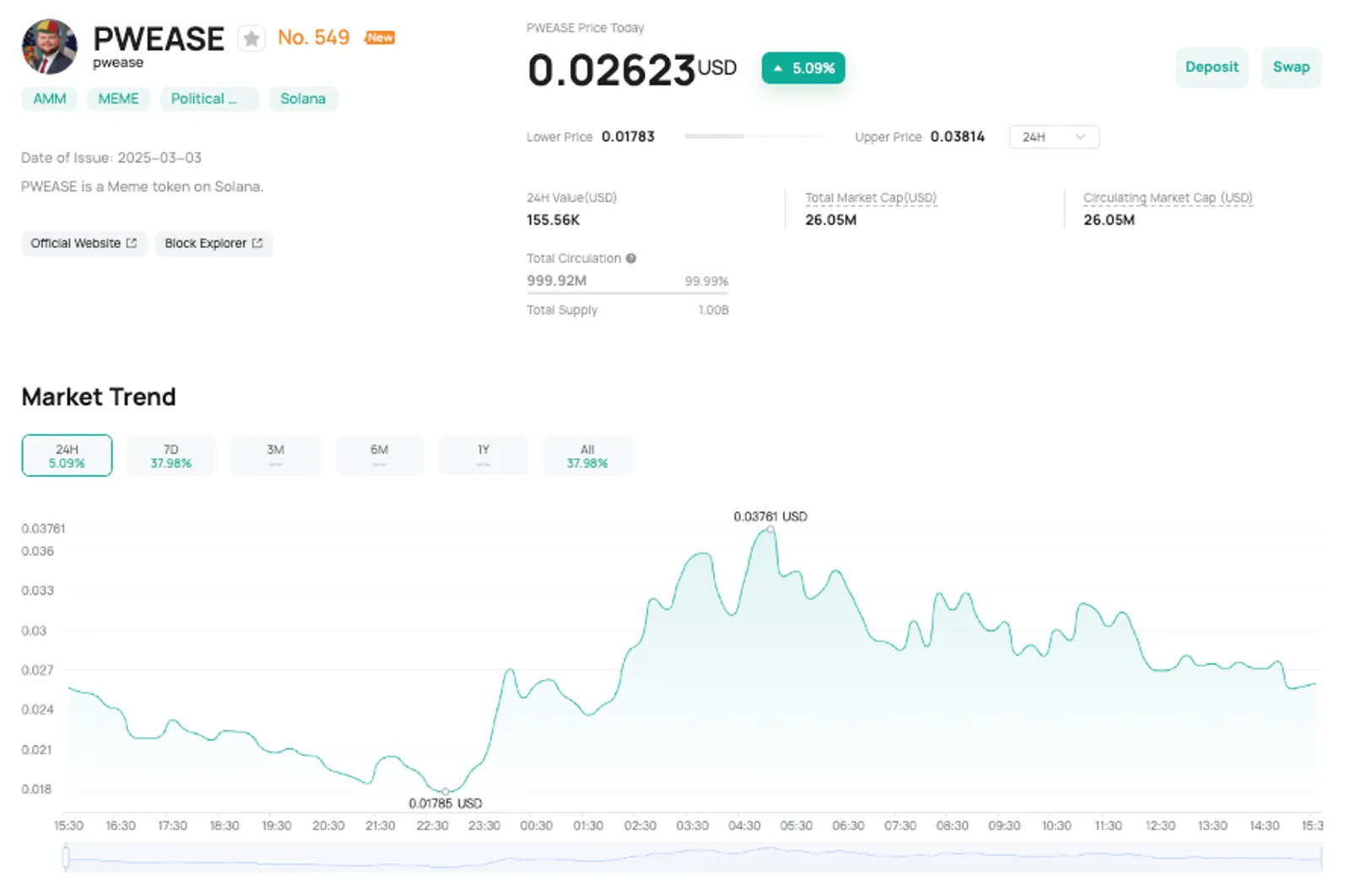Viewport: 1350px width, 896px height.
Task: Click the Circulating Market Cap (USD) label
Action: click(x=1168, y=197)
